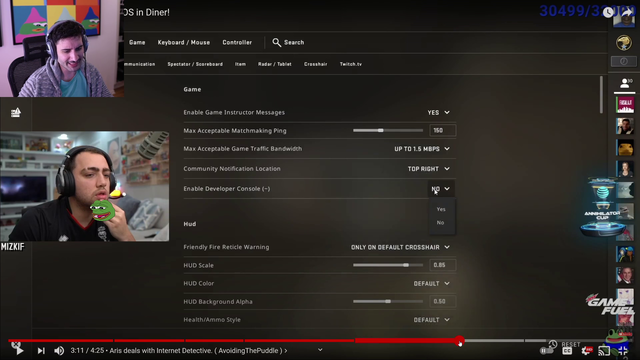Adjust HUD Background Alpha slider
The width and height of the screenshot is (640, 360).
point(388,302)
